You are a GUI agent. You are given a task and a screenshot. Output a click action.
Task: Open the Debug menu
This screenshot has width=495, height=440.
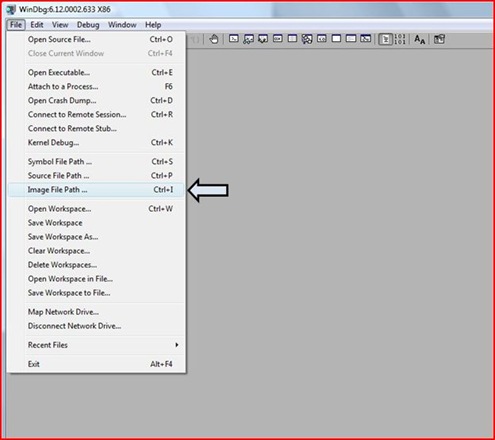coord(88,25)
